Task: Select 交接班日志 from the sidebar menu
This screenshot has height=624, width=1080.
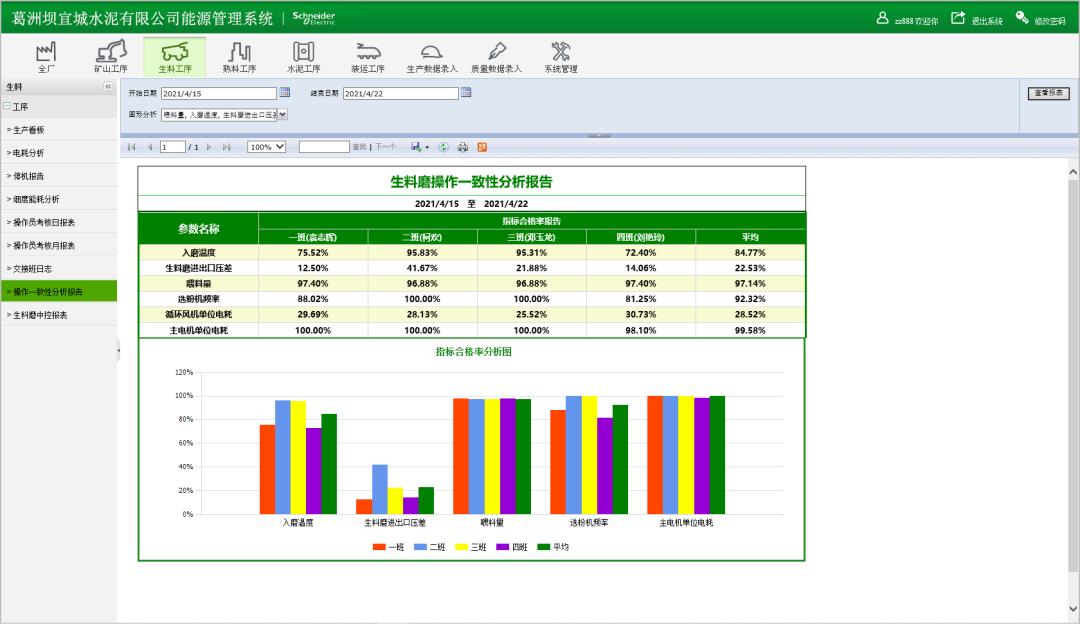Action: point(33,269)
